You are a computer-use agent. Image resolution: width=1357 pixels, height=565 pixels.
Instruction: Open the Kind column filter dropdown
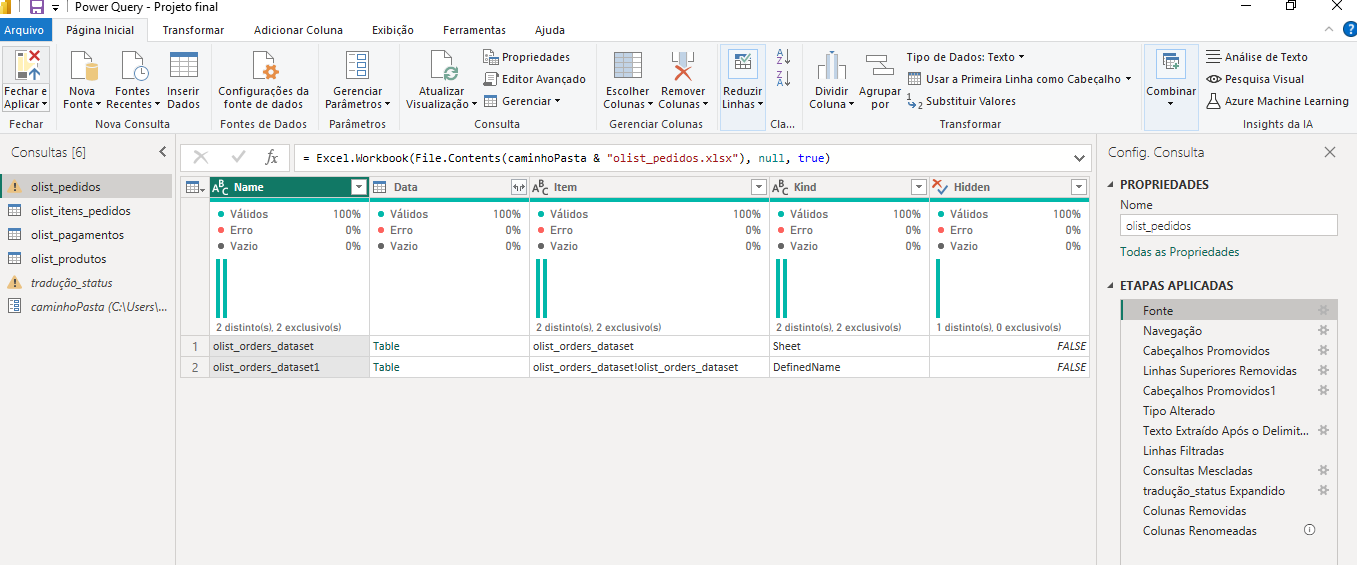point(919,187)
